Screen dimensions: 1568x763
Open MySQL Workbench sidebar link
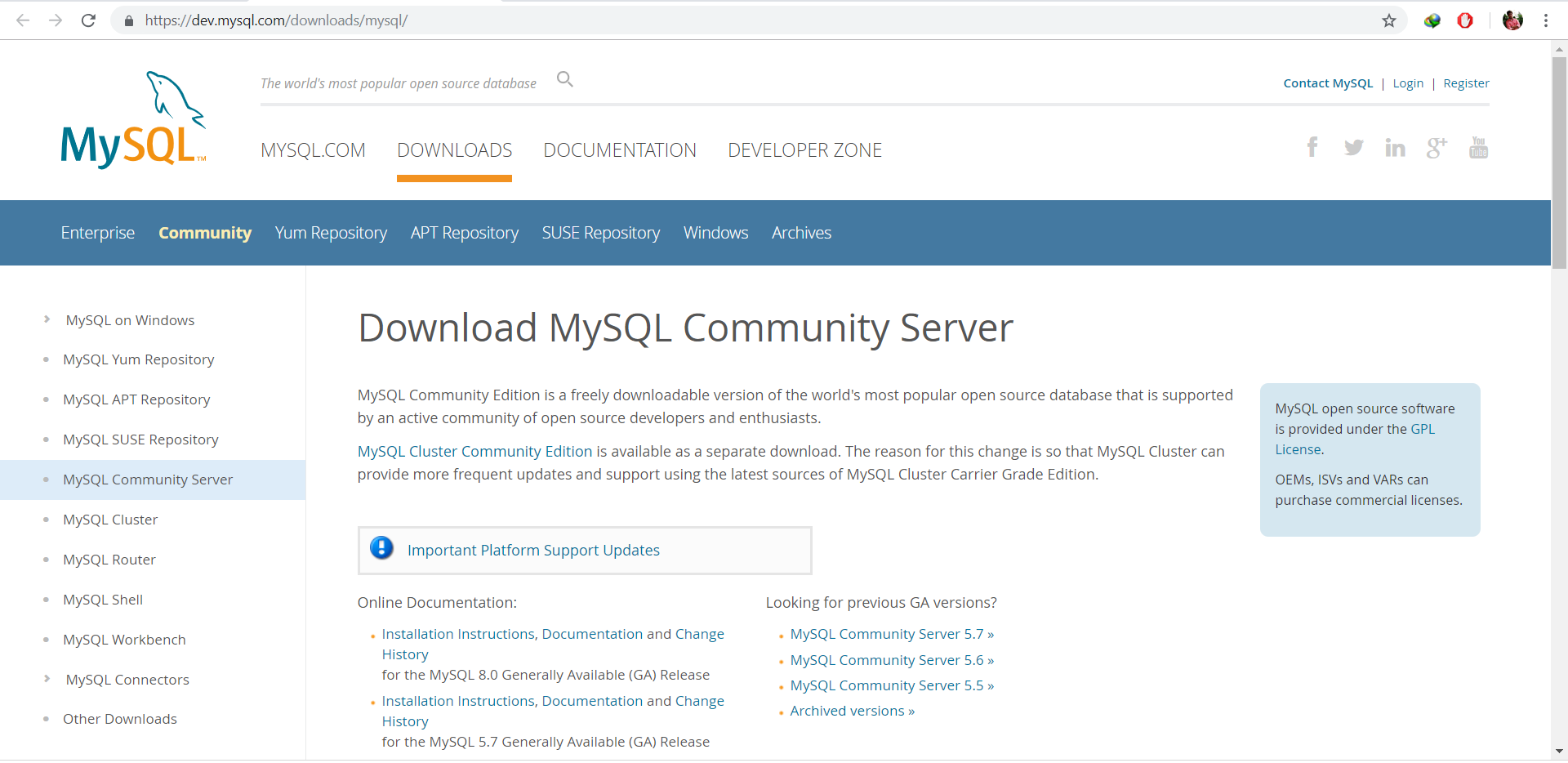124,640
